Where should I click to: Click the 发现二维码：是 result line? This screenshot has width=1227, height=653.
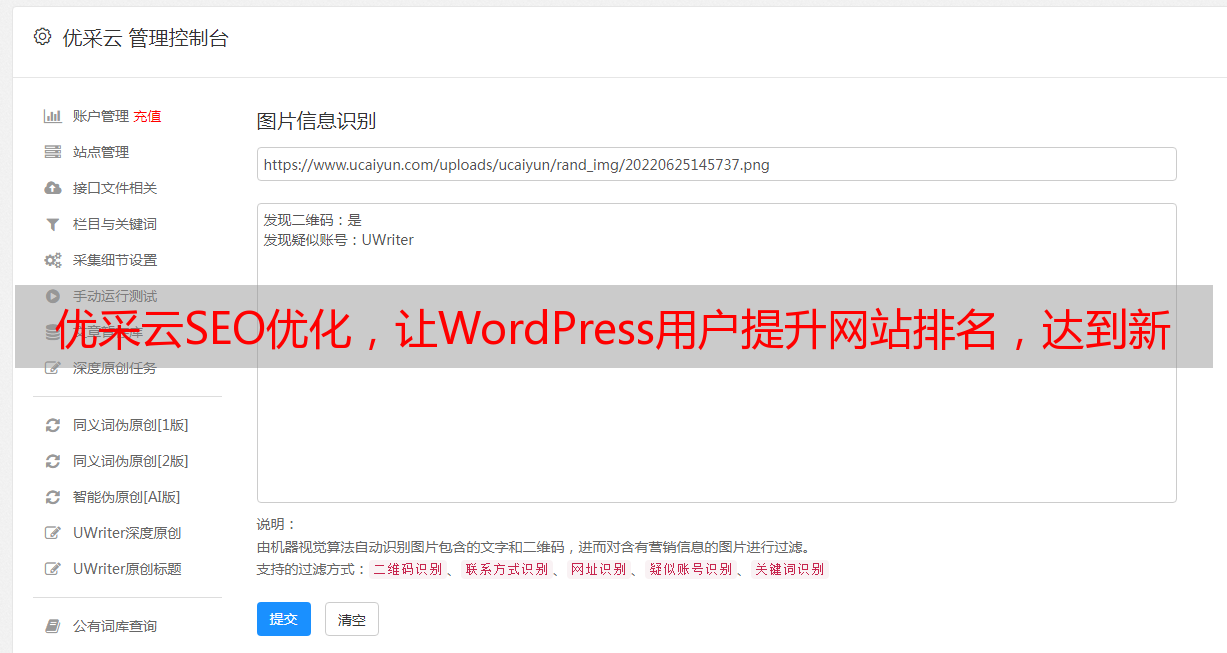coord(313,220)
